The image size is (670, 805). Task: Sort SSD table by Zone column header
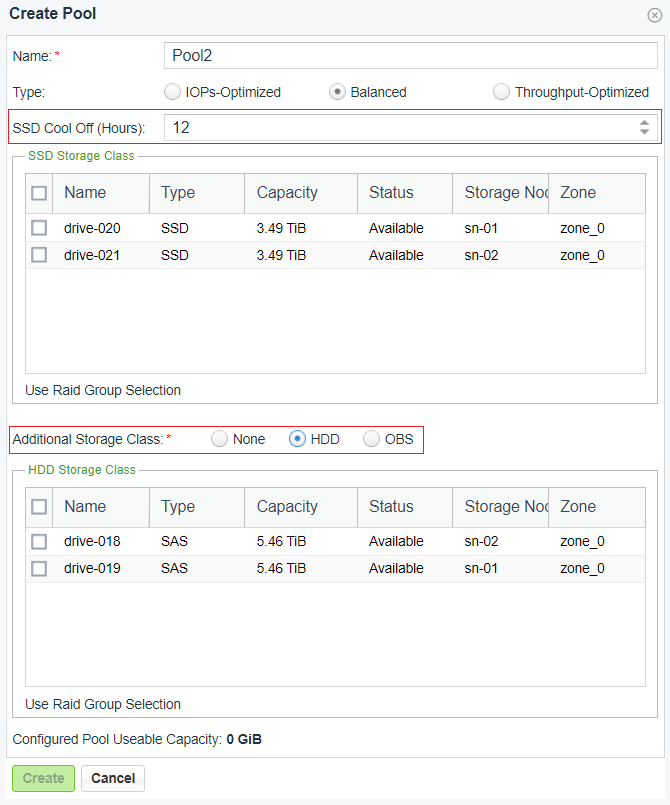tap(597, 193)
